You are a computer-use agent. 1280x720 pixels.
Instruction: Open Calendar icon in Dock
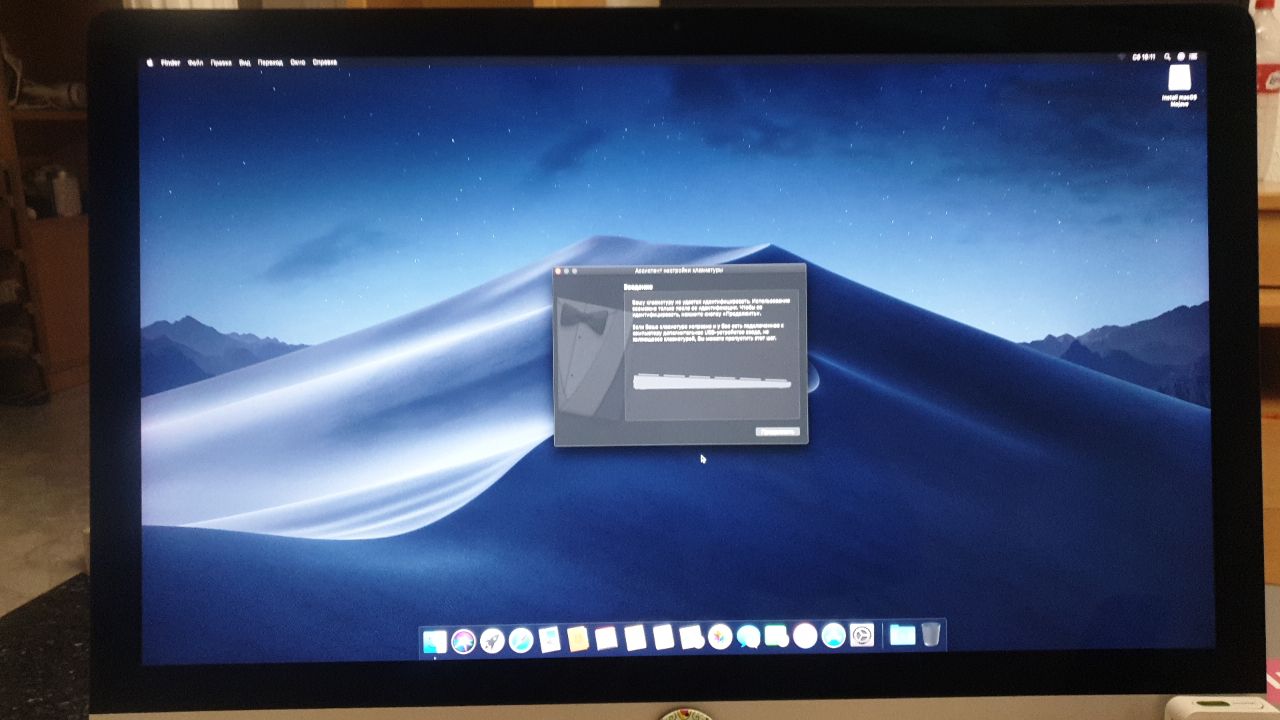tap(606, 638)
